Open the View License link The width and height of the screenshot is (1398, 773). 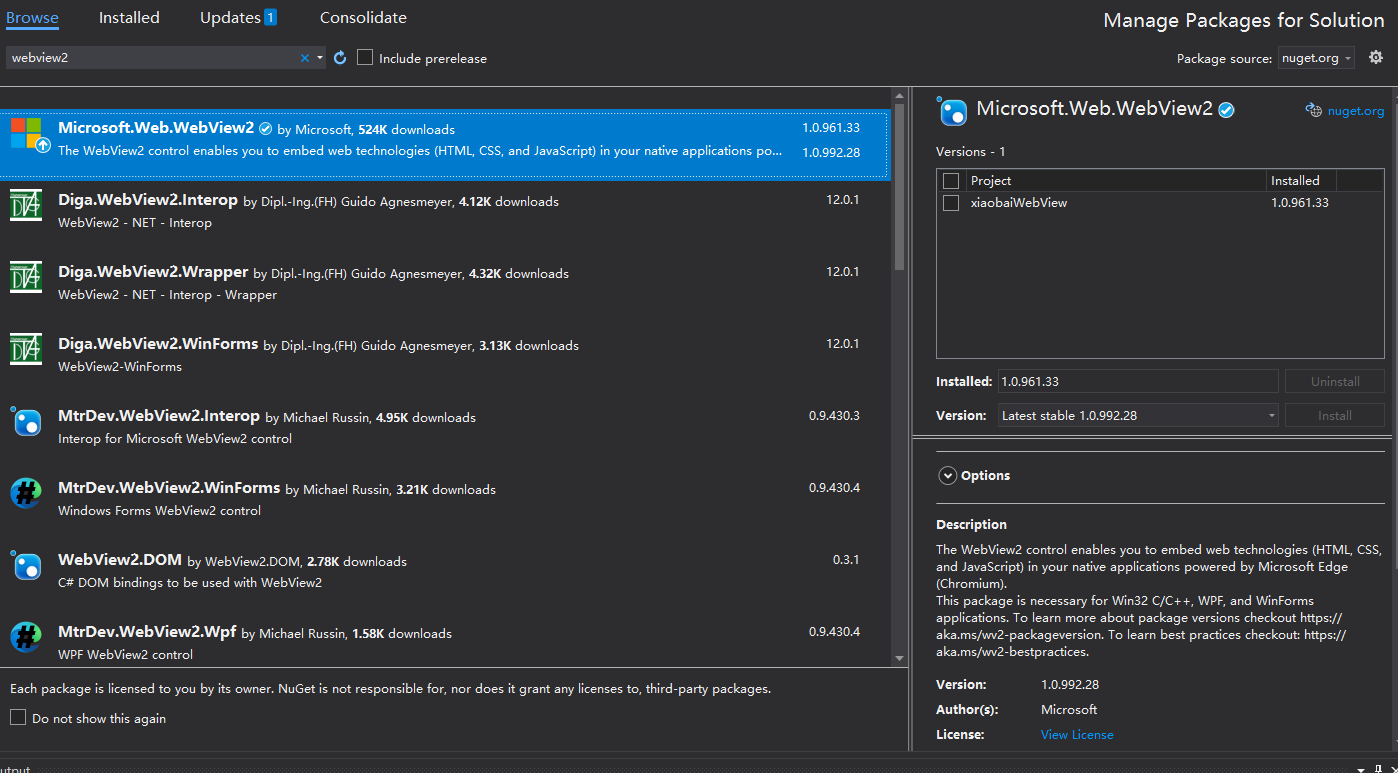tap(1077, 734)
